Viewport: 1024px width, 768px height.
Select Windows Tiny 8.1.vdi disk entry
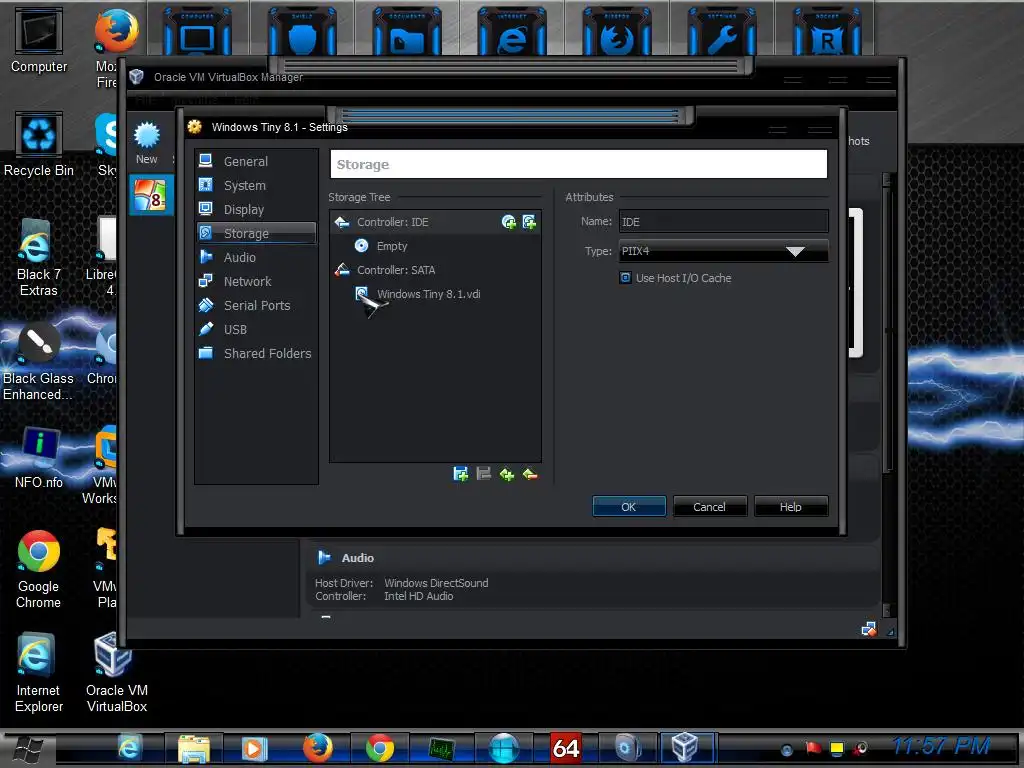tap(428, 294)
